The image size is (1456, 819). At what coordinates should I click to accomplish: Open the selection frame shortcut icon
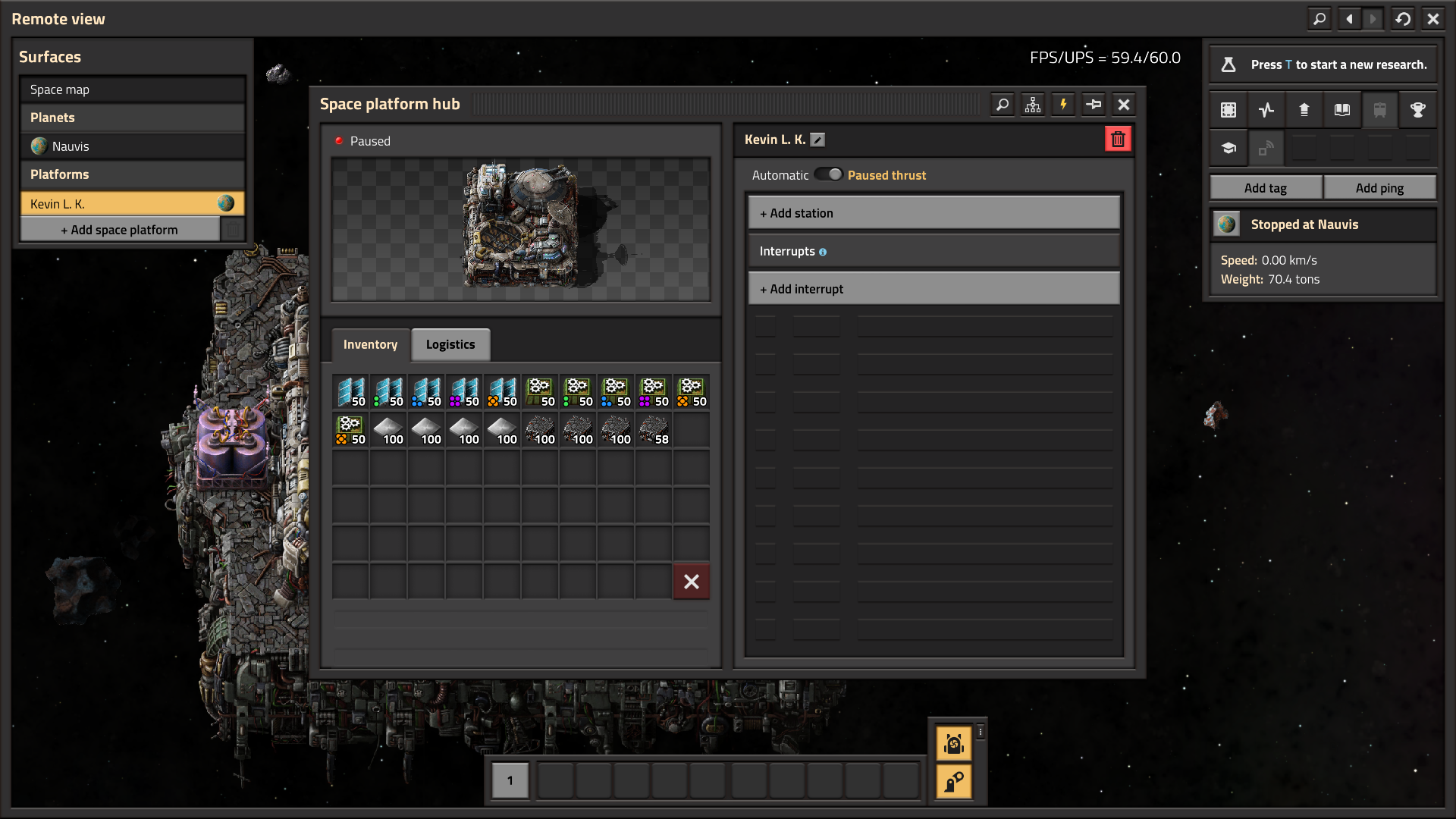tap(1228, 110)
